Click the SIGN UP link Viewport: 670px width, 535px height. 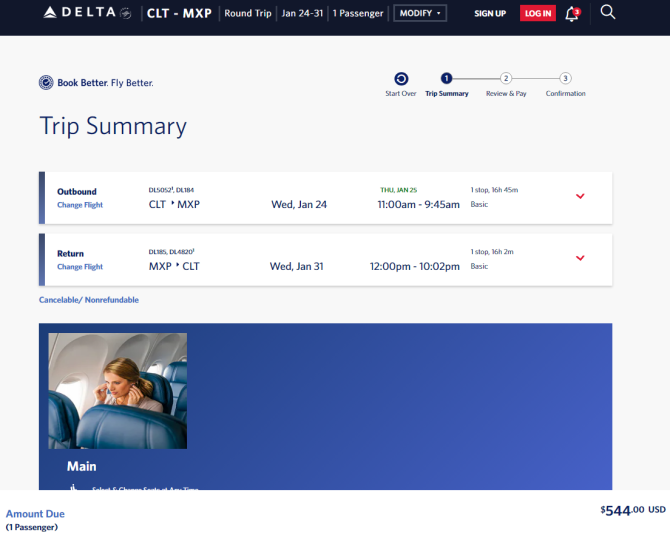point(490,14)
